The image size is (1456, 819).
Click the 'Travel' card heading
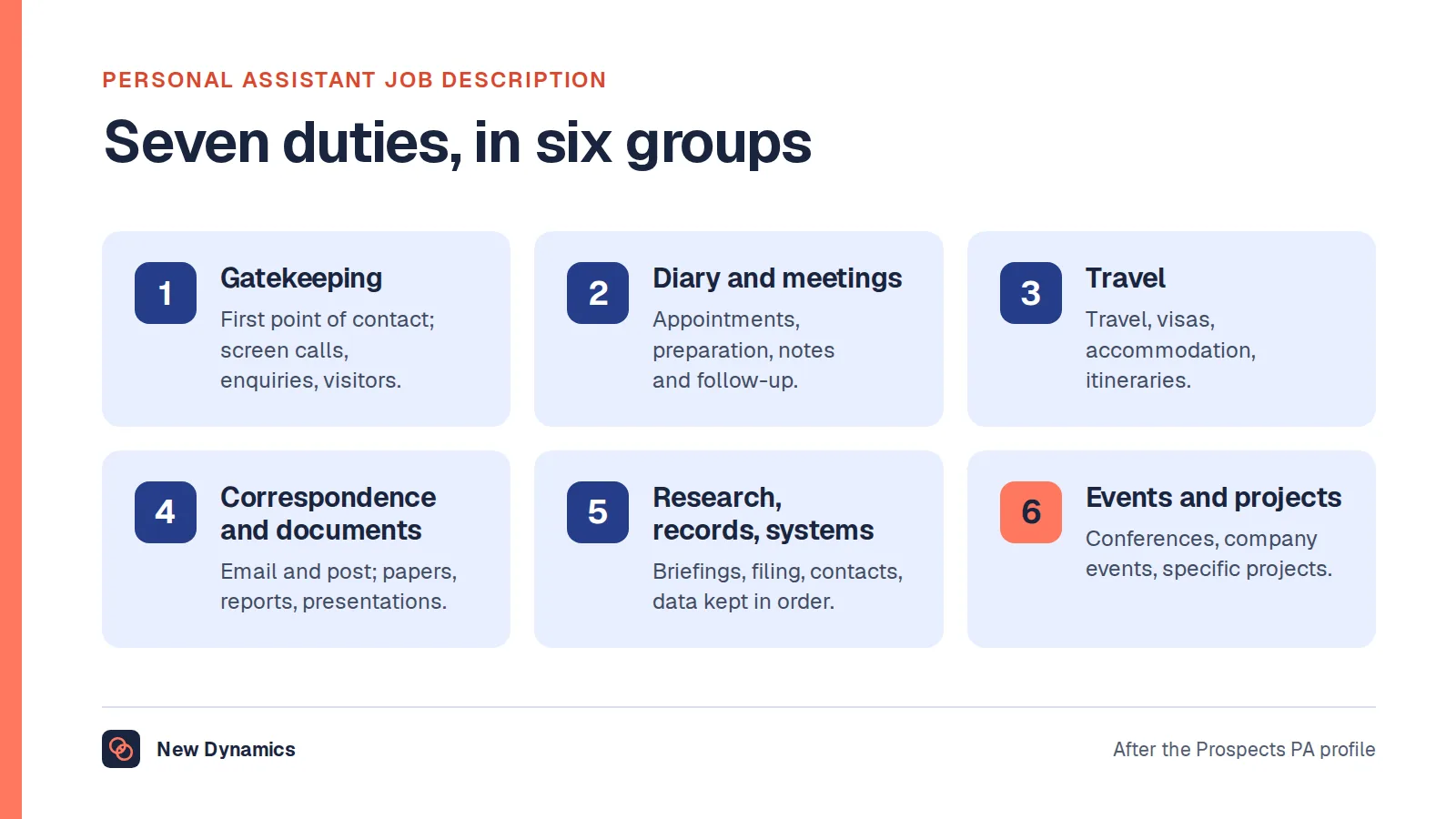tap(1126, 278)
